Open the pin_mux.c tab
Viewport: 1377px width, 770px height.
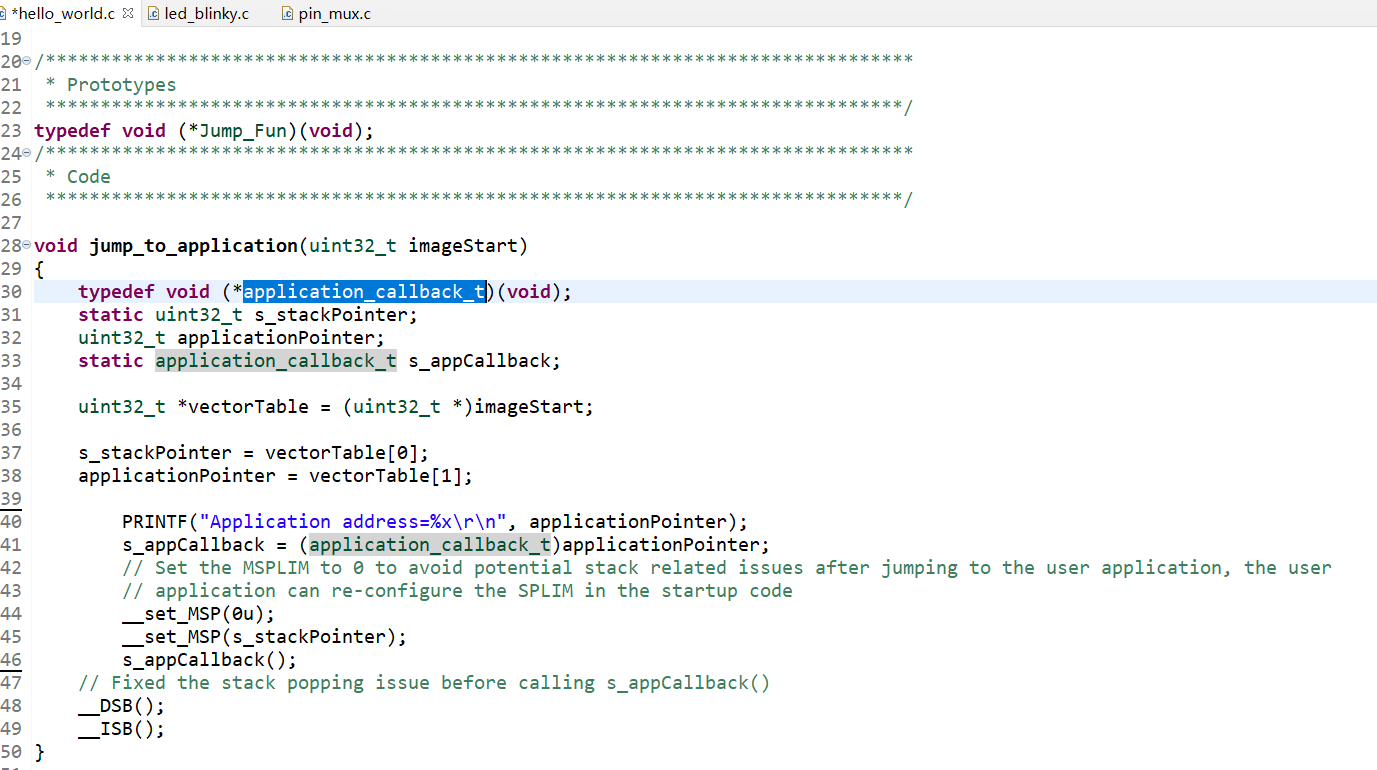(334, 14)
